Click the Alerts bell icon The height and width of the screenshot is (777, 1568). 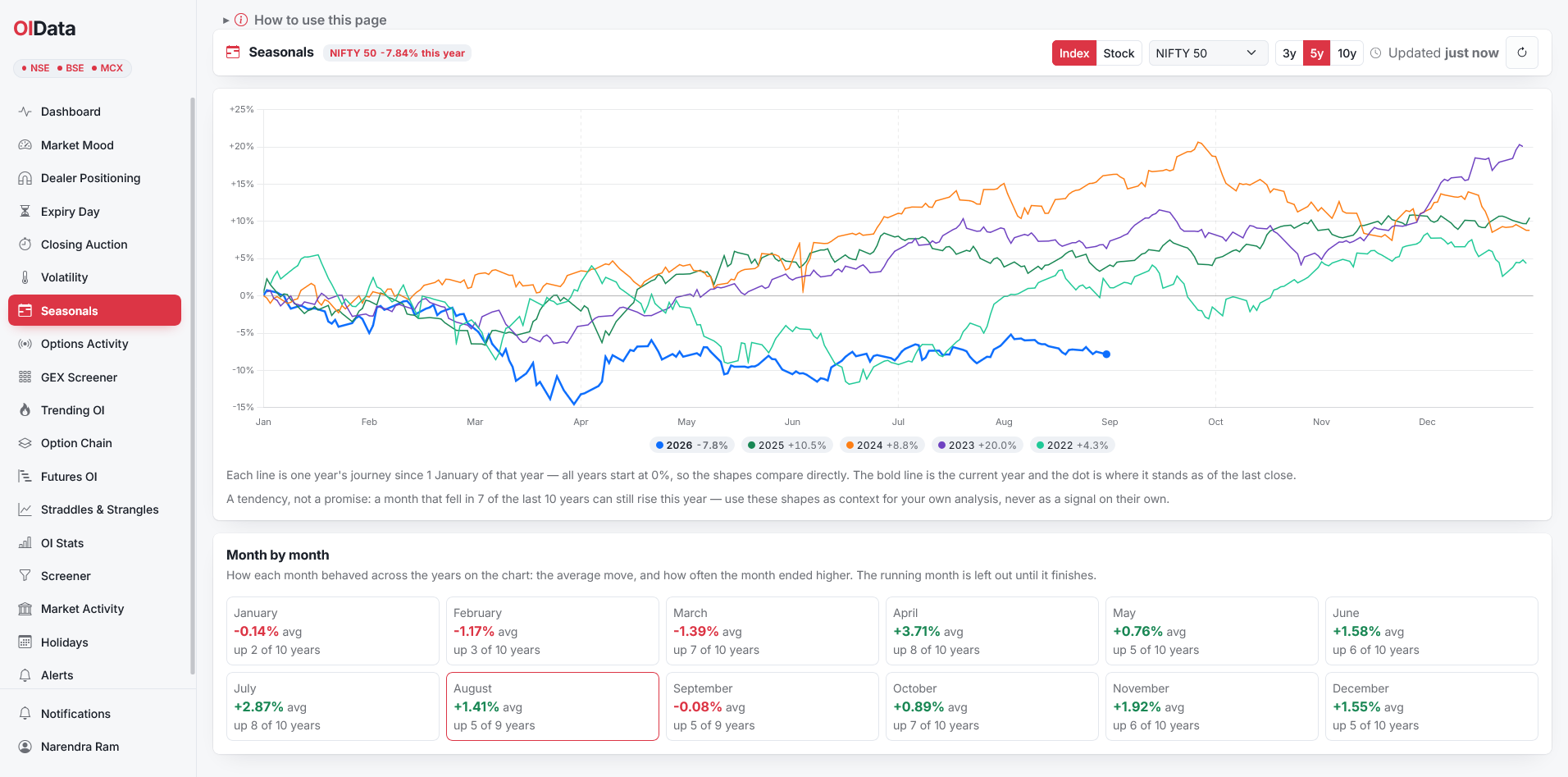25,675
